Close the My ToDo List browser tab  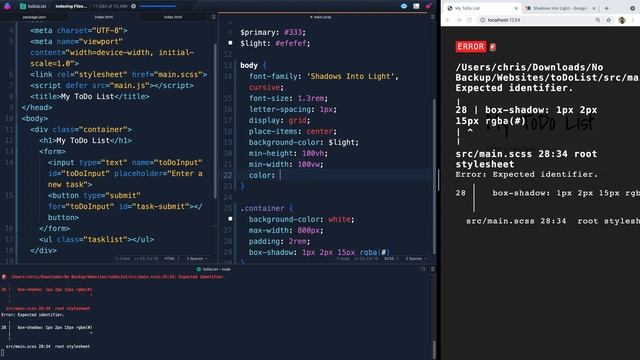pos(516,8)
